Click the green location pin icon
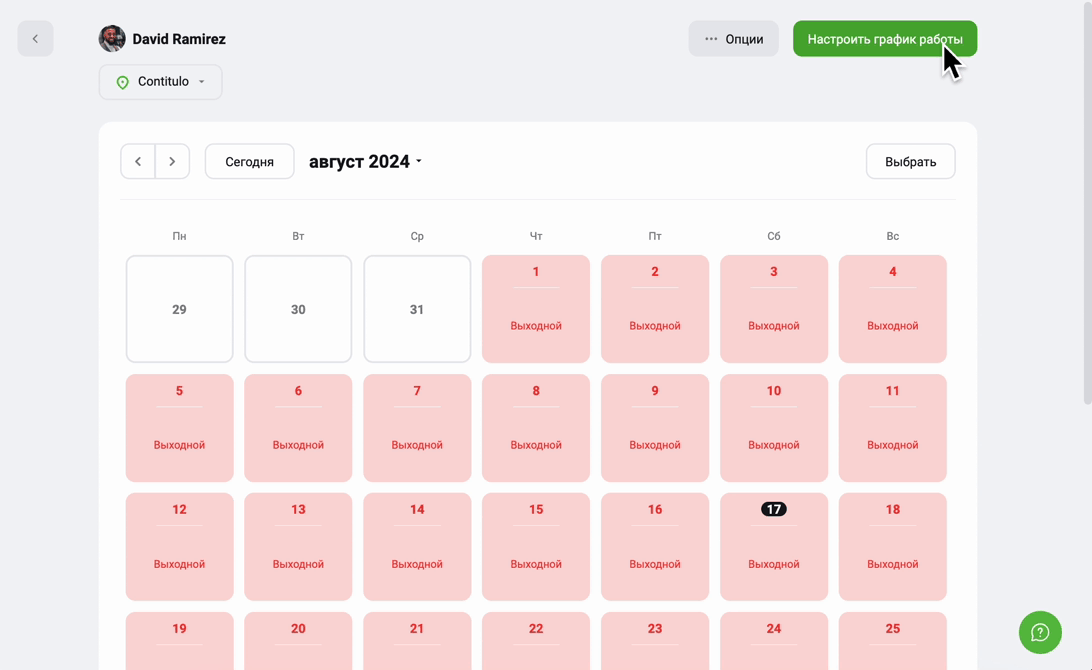Image resolution: width=1092 pixels, height=670 pixels. coord(123,82)
